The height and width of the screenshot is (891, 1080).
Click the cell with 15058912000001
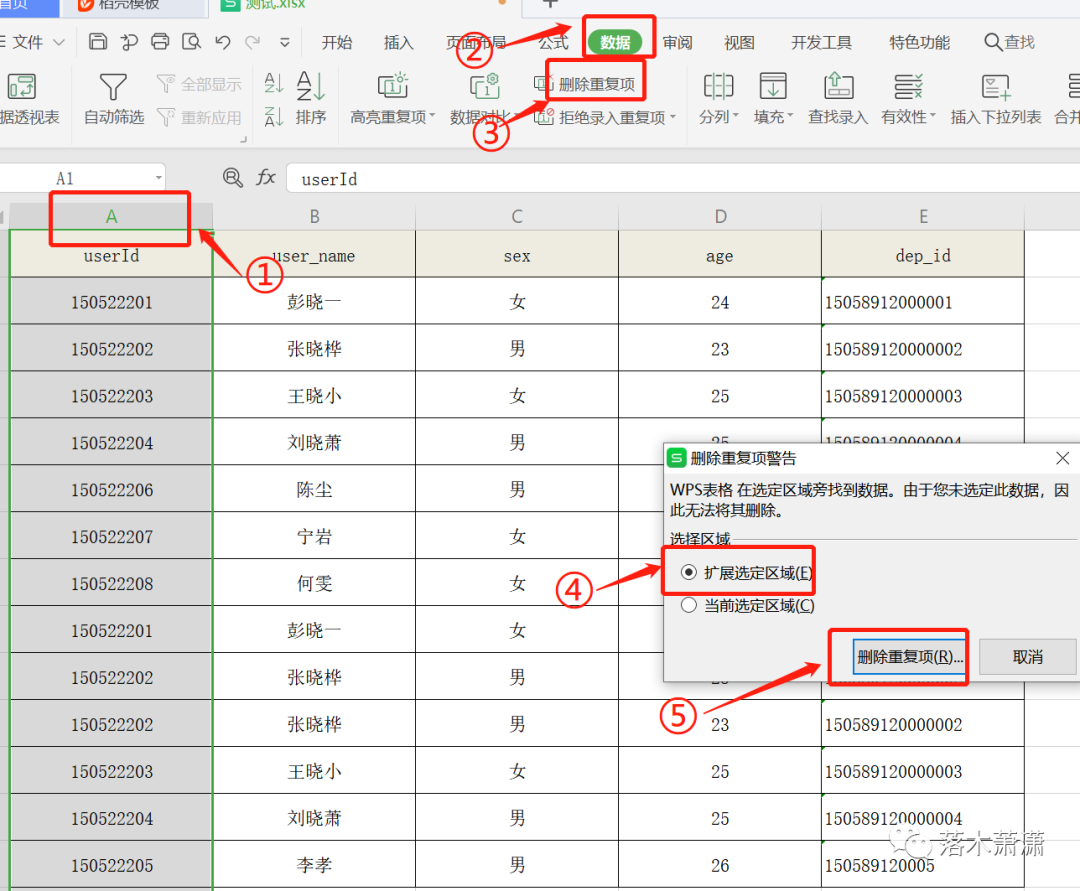point(923,302)
